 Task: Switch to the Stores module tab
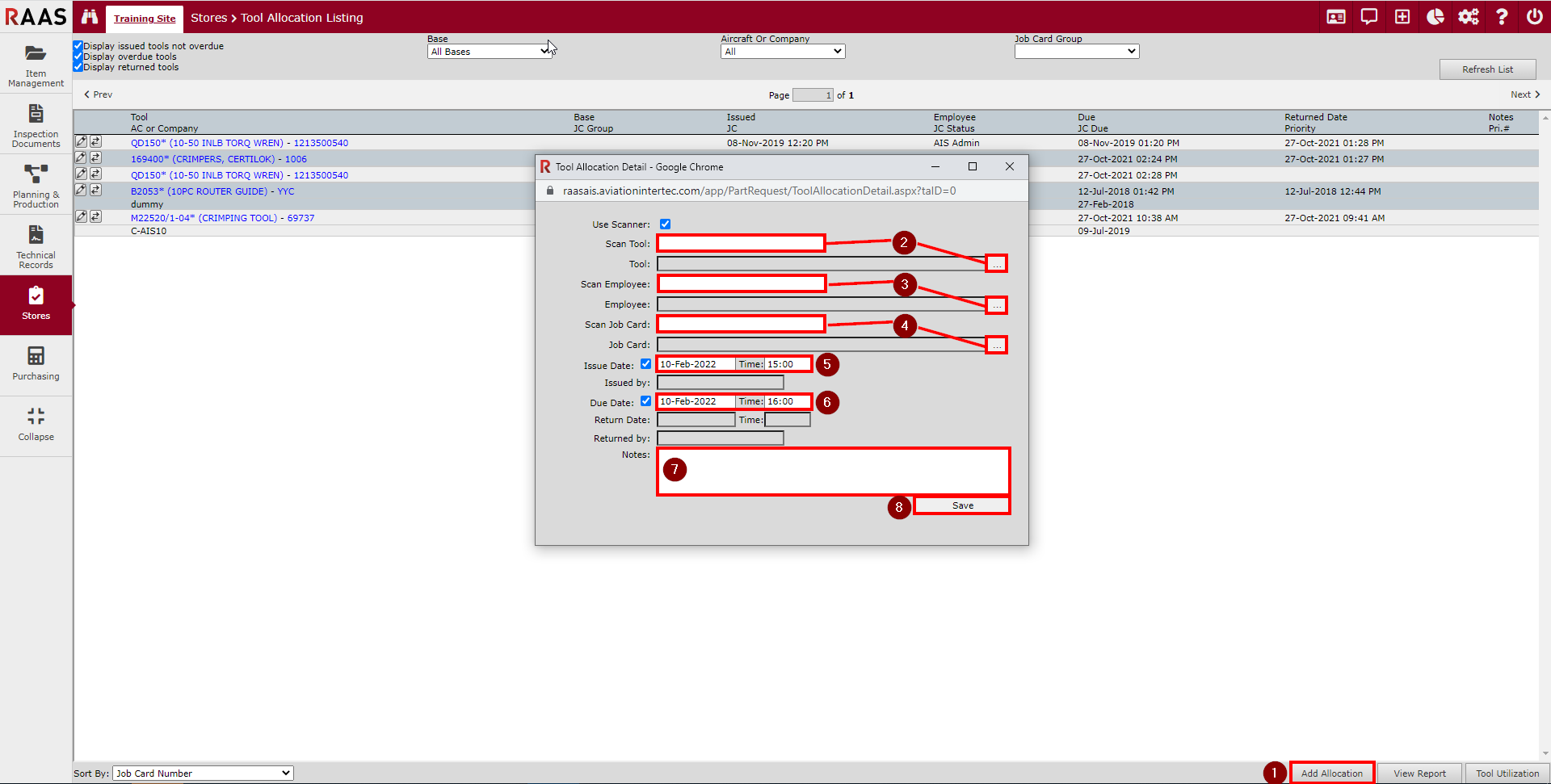pyautogui.click(x=36, y=304)
